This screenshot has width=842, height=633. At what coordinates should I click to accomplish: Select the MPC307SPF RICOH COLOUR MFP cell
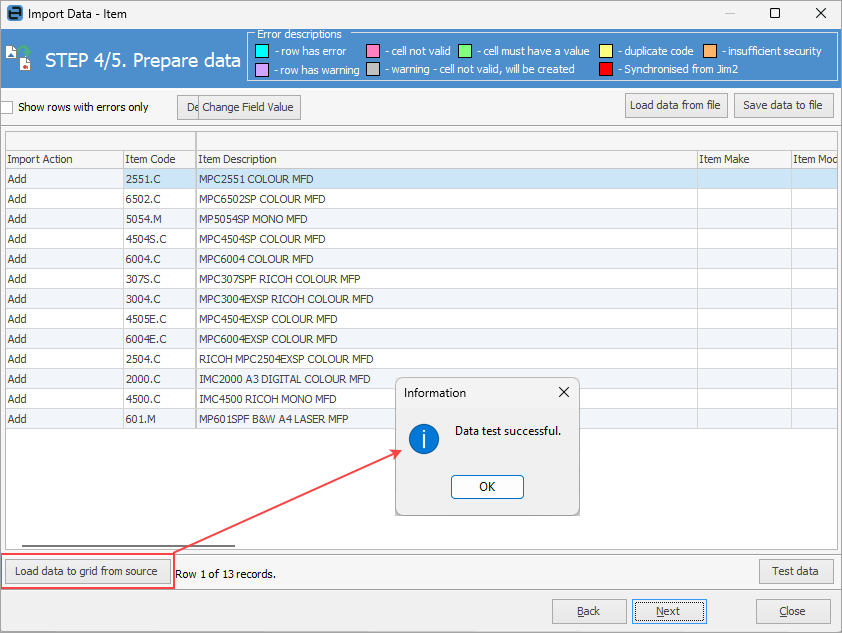pyautogui.click(x=447, y=279)
